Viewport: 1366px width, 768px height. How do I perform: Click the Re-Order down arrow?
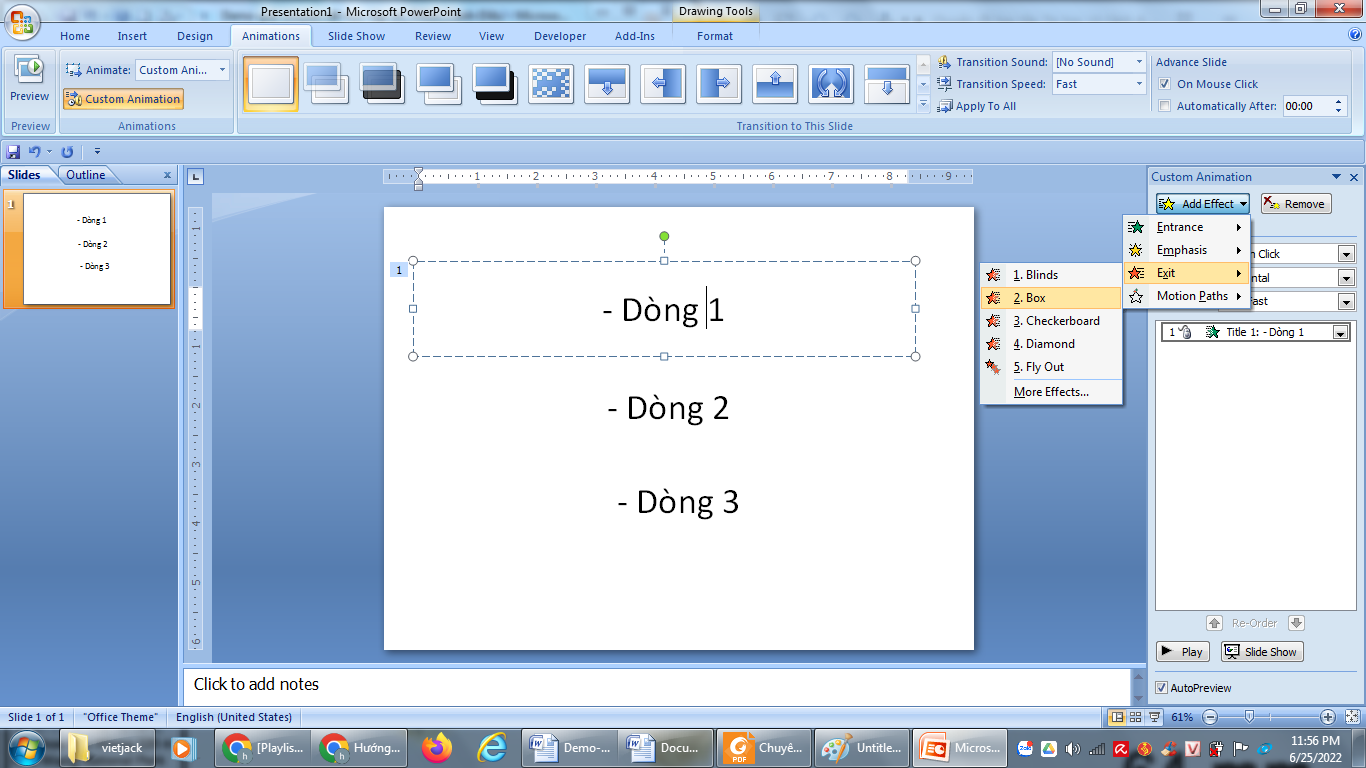pyautogui.click(x=1296, y=623)
